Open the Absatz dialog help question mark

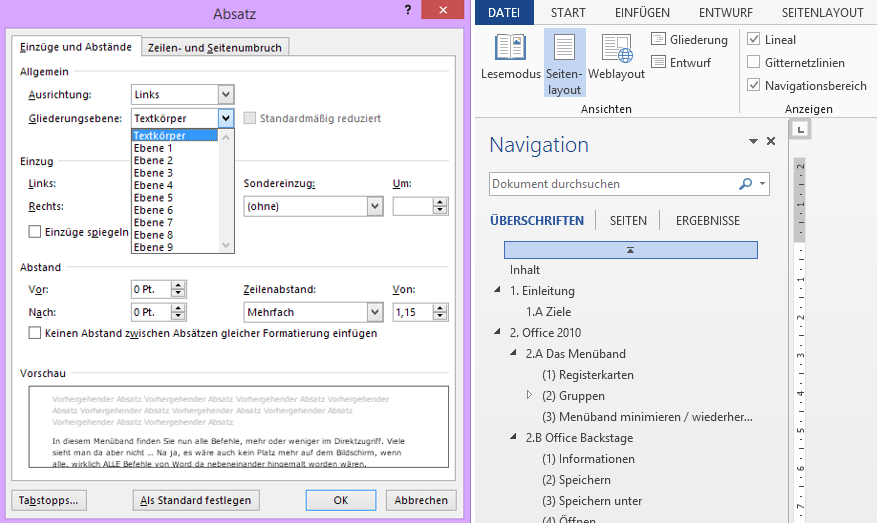coord(408,10)
